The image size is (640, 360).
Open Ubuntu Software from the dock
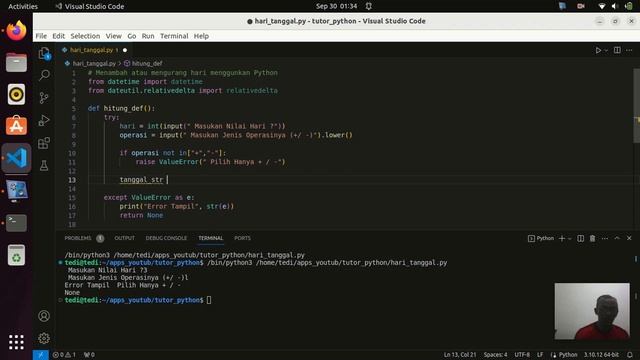pos(16,126)
